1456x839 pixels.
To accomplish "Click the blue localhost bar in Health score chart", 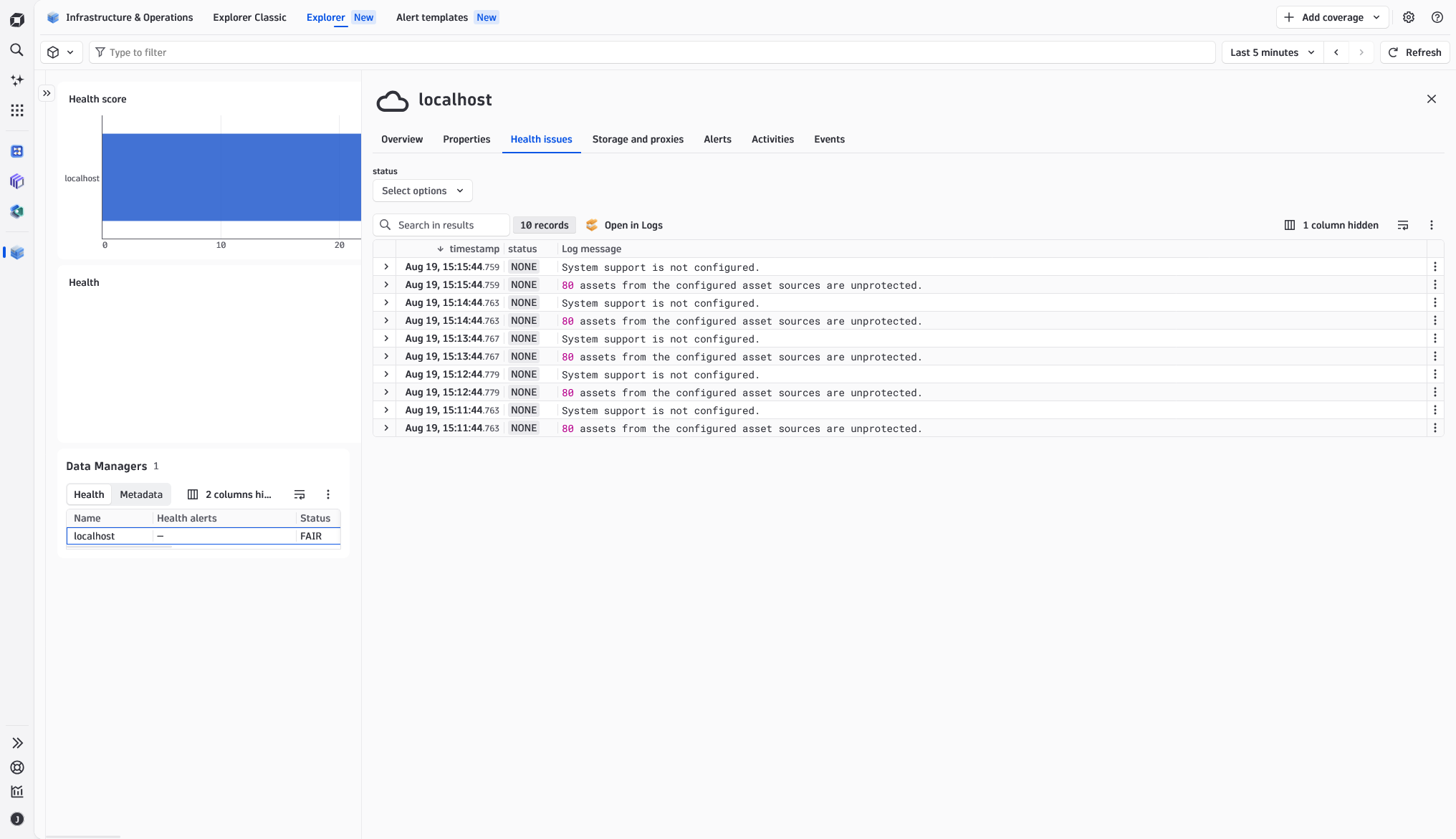I will (x=231, y=177).
